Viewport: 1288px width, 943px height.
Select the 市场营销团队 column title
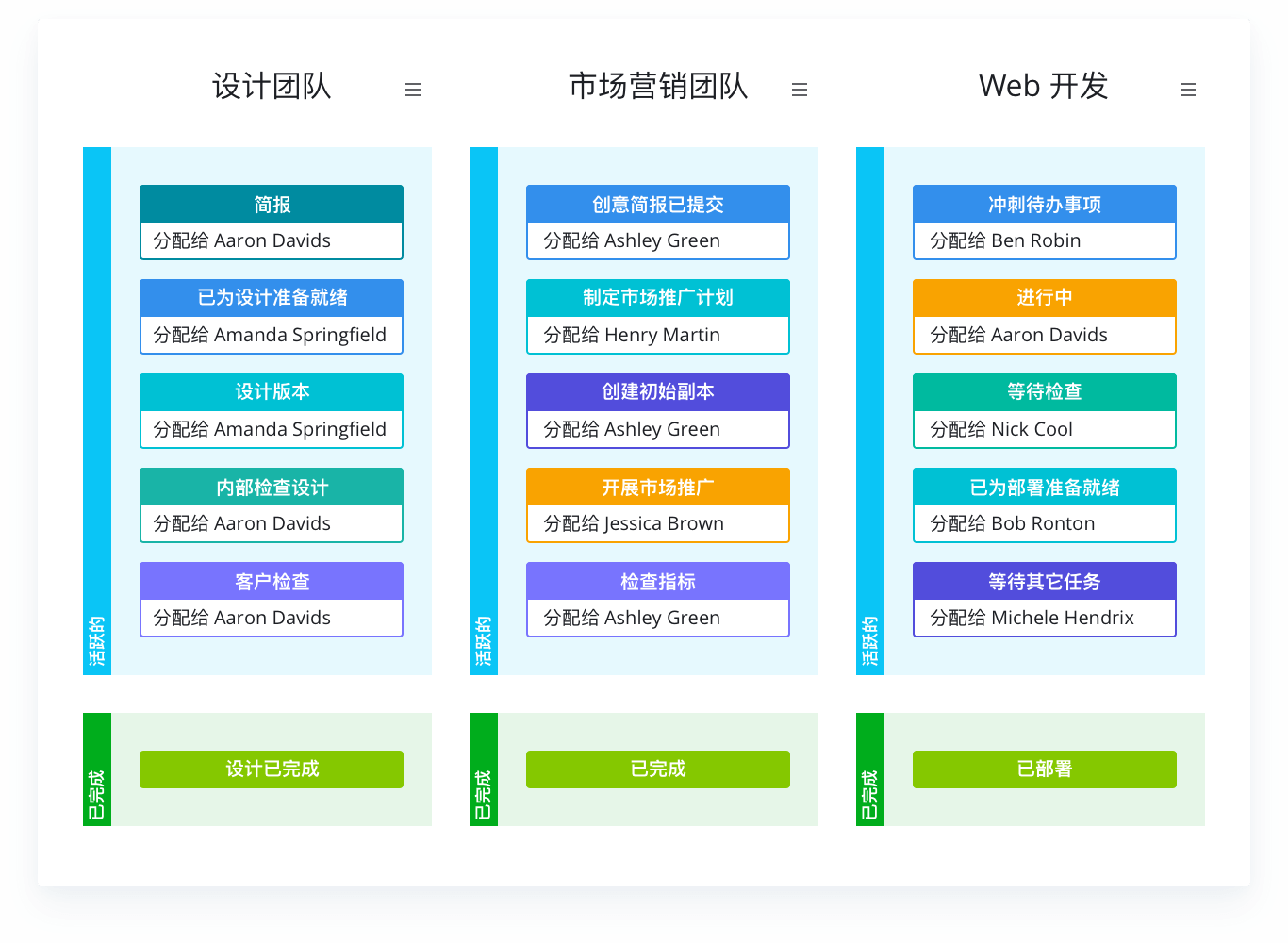(658, 86)
